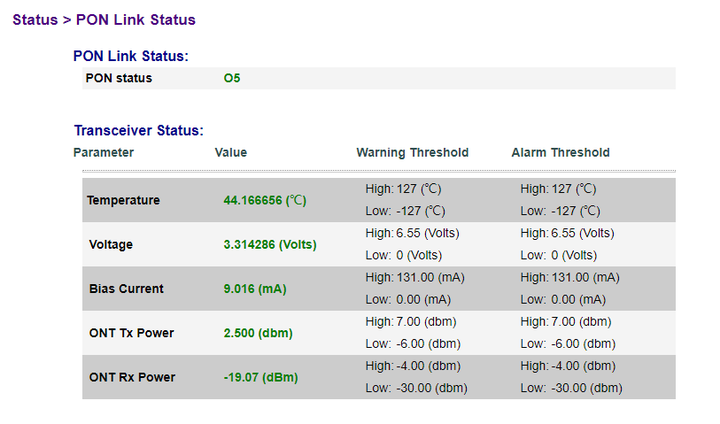Click the Voltage warning Low: 0 (Volts)
Screen dimensions: 720x424
point(404,255)
